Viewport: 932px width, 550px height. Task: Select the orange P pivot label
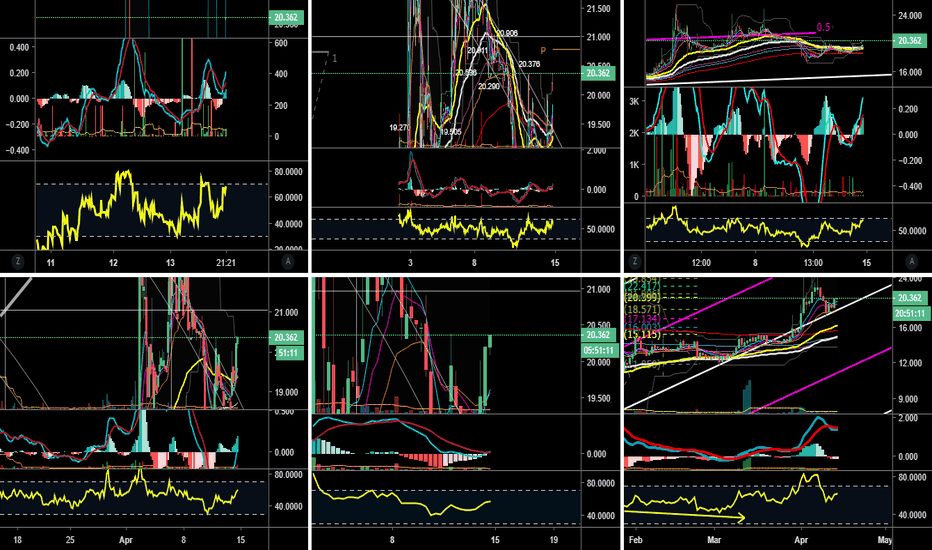pyautogui.click(x=543, y=51)
